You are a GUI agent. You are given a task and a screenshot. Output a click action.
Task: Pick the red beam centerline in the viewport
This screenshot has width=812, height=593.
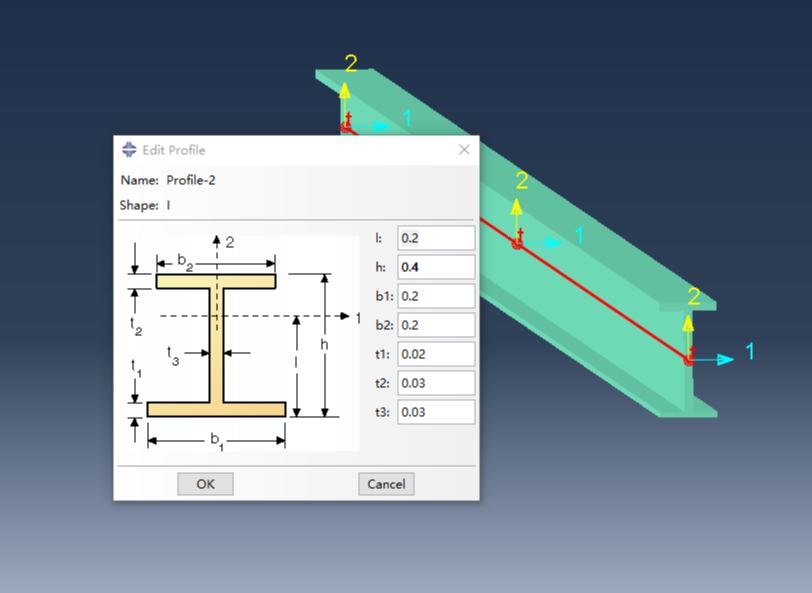600,299
